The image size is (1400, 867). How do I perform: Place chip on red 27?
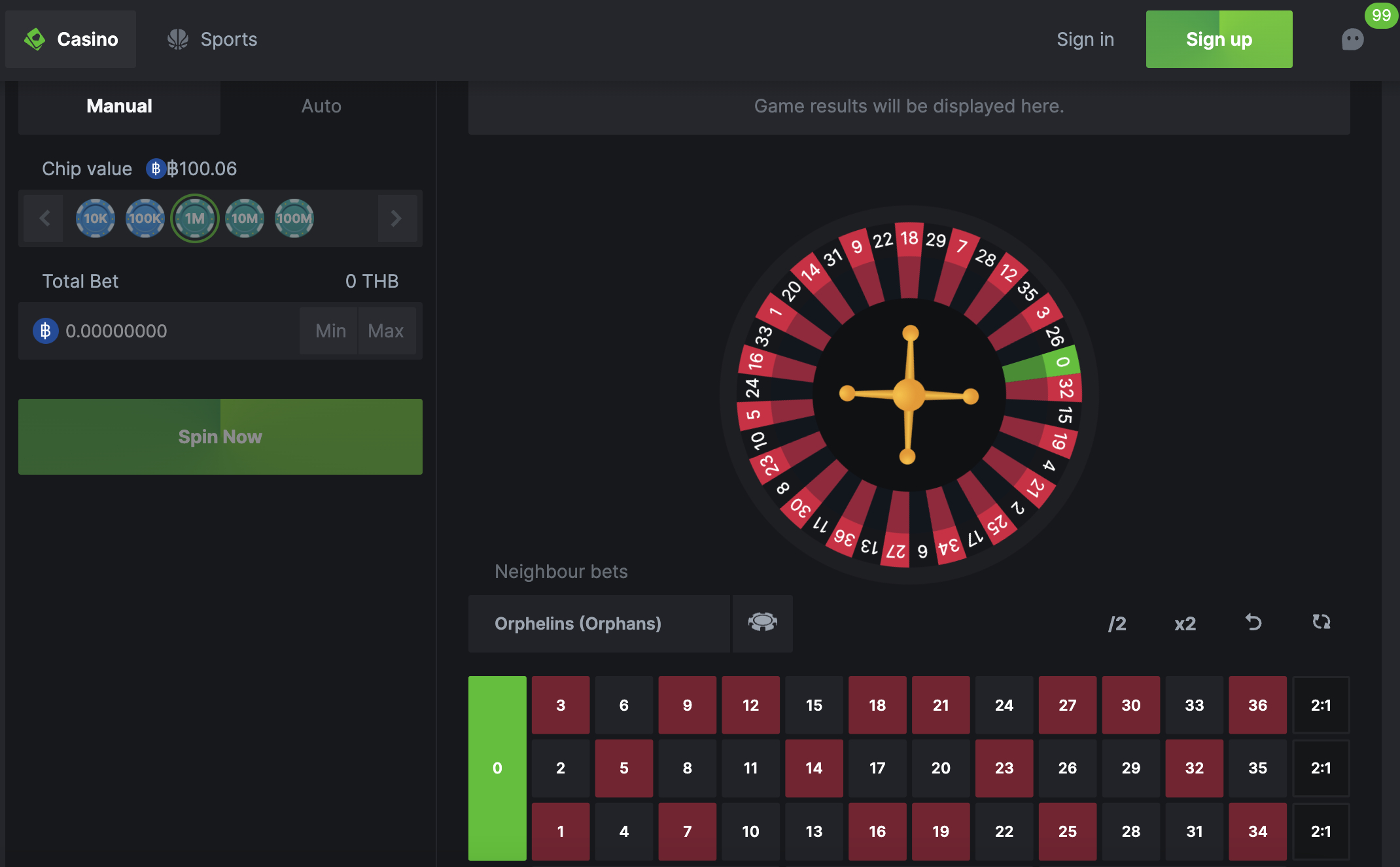[1068, 705]
